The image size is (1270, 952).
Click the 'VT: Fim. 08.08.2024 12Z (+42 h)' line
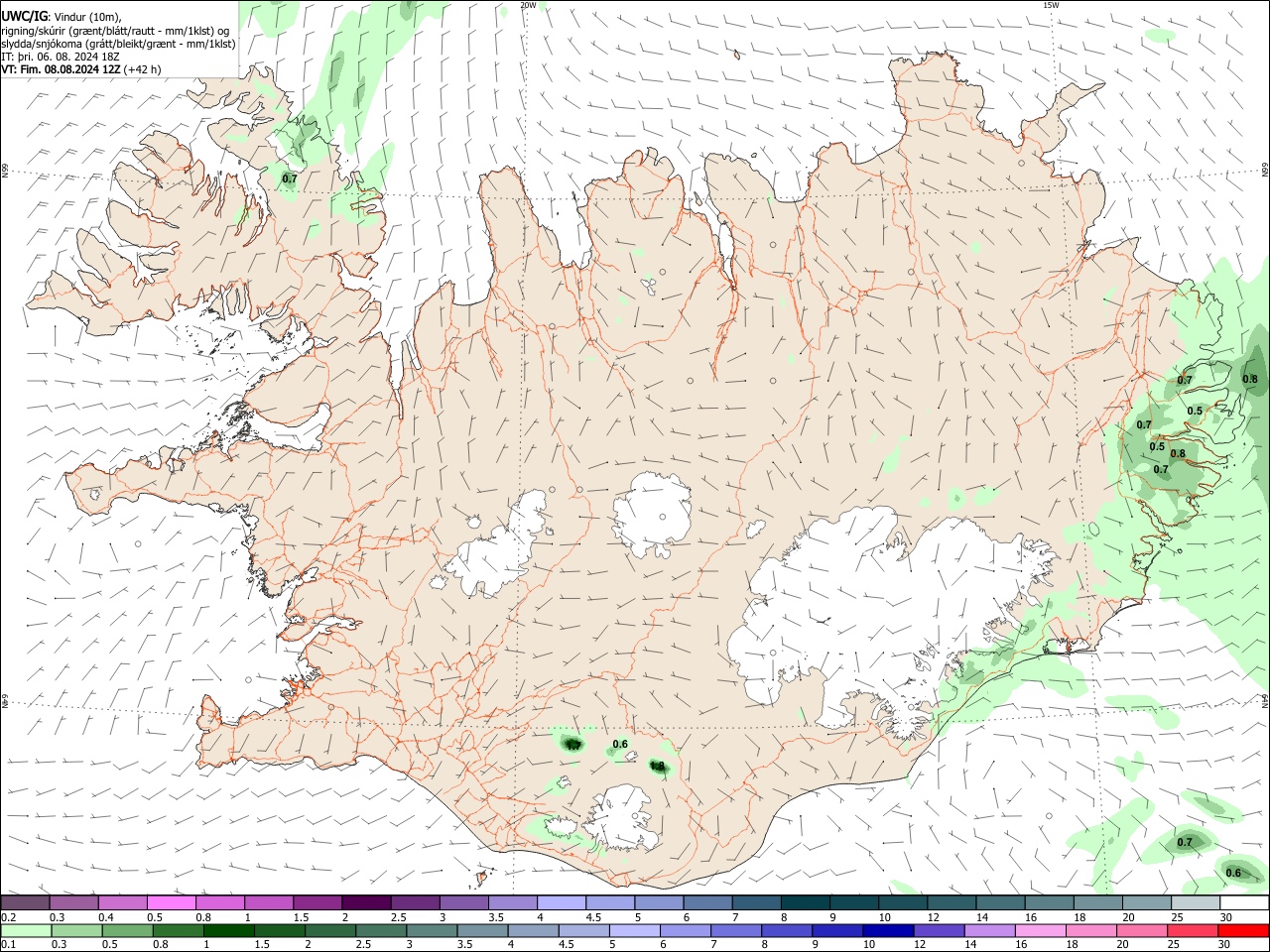coord(81,69)
